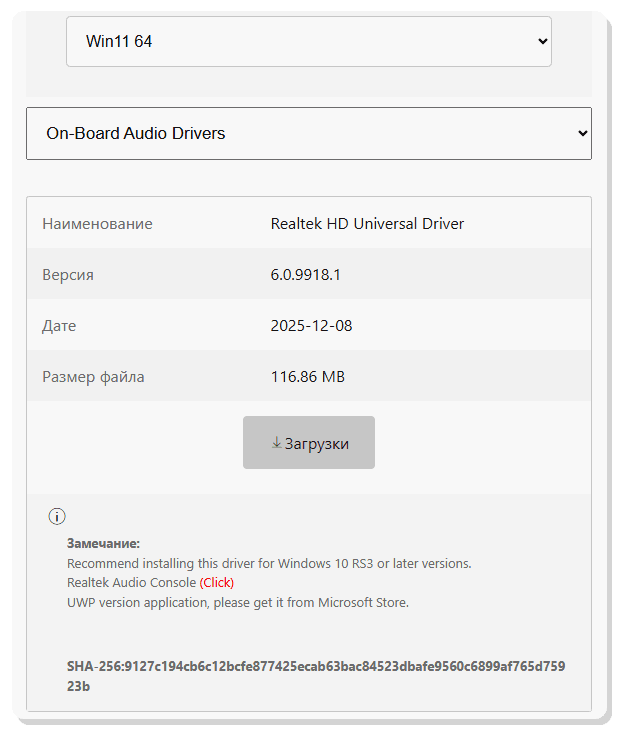
Task: Click the file size 116.86 MB
Action: click(307, 377)
